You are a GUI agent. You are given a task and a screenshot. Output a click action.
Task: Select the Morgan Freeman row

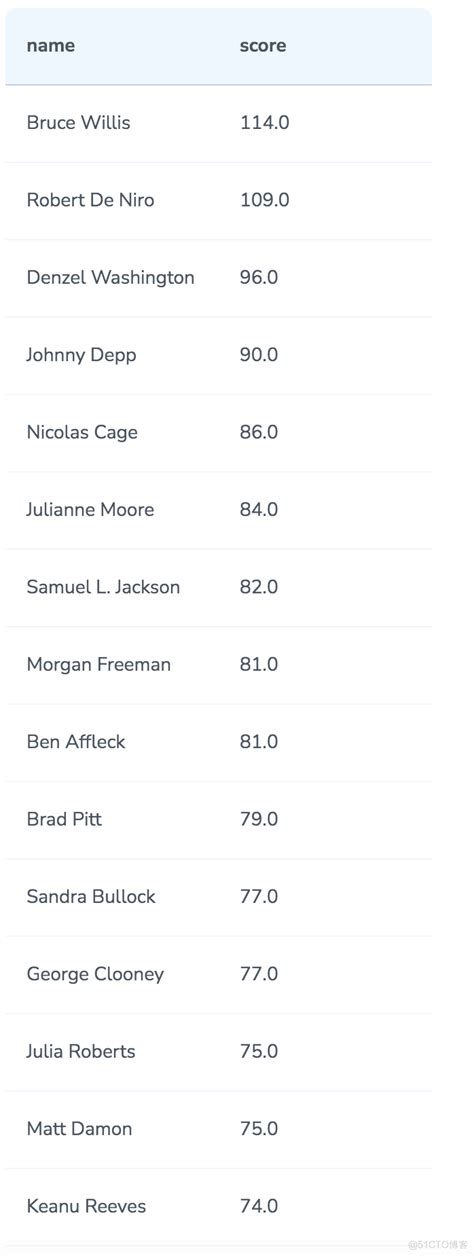[218, 665]
